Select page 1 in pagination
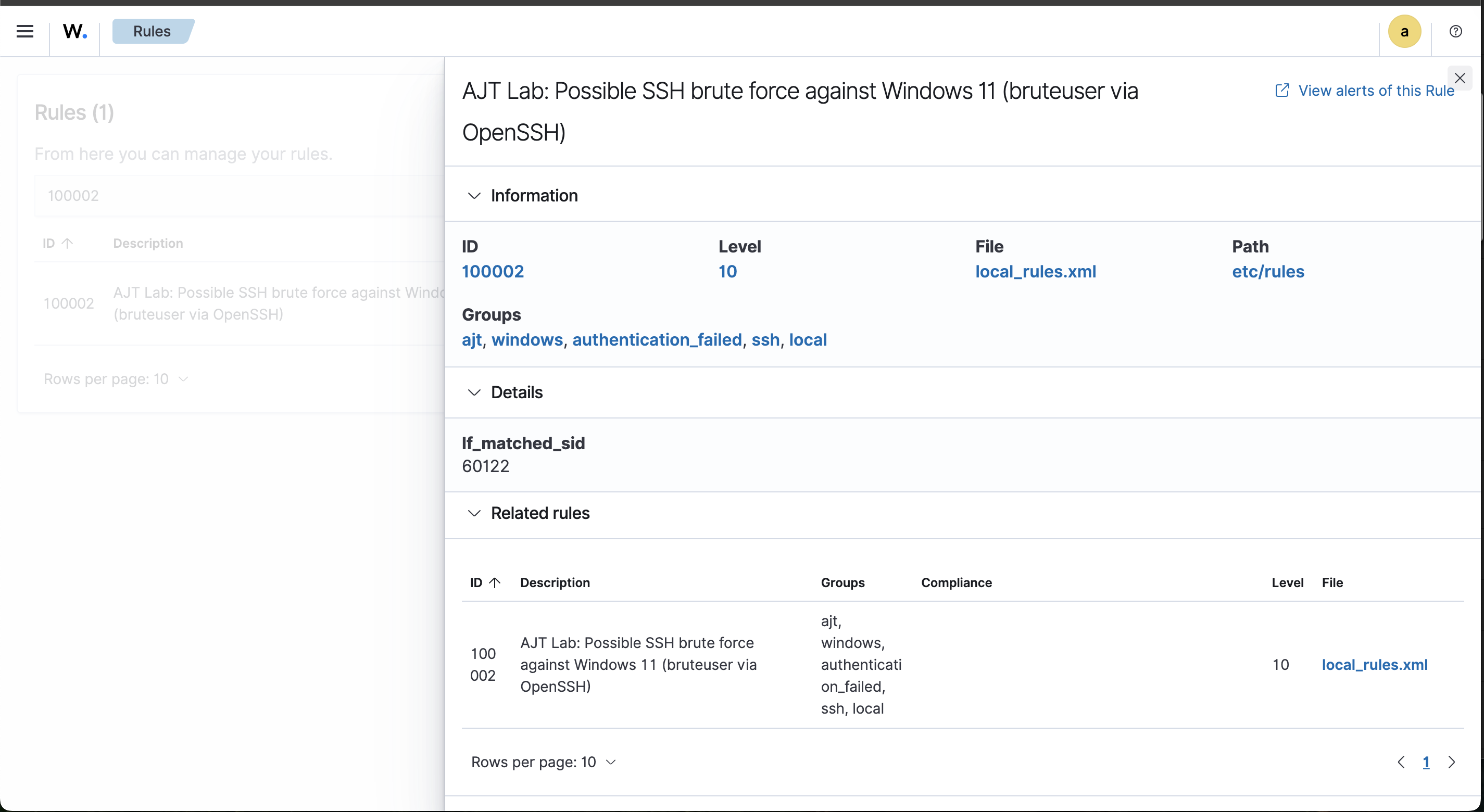The width and height of the screenshot is (1484, 812). point(1427,762)
